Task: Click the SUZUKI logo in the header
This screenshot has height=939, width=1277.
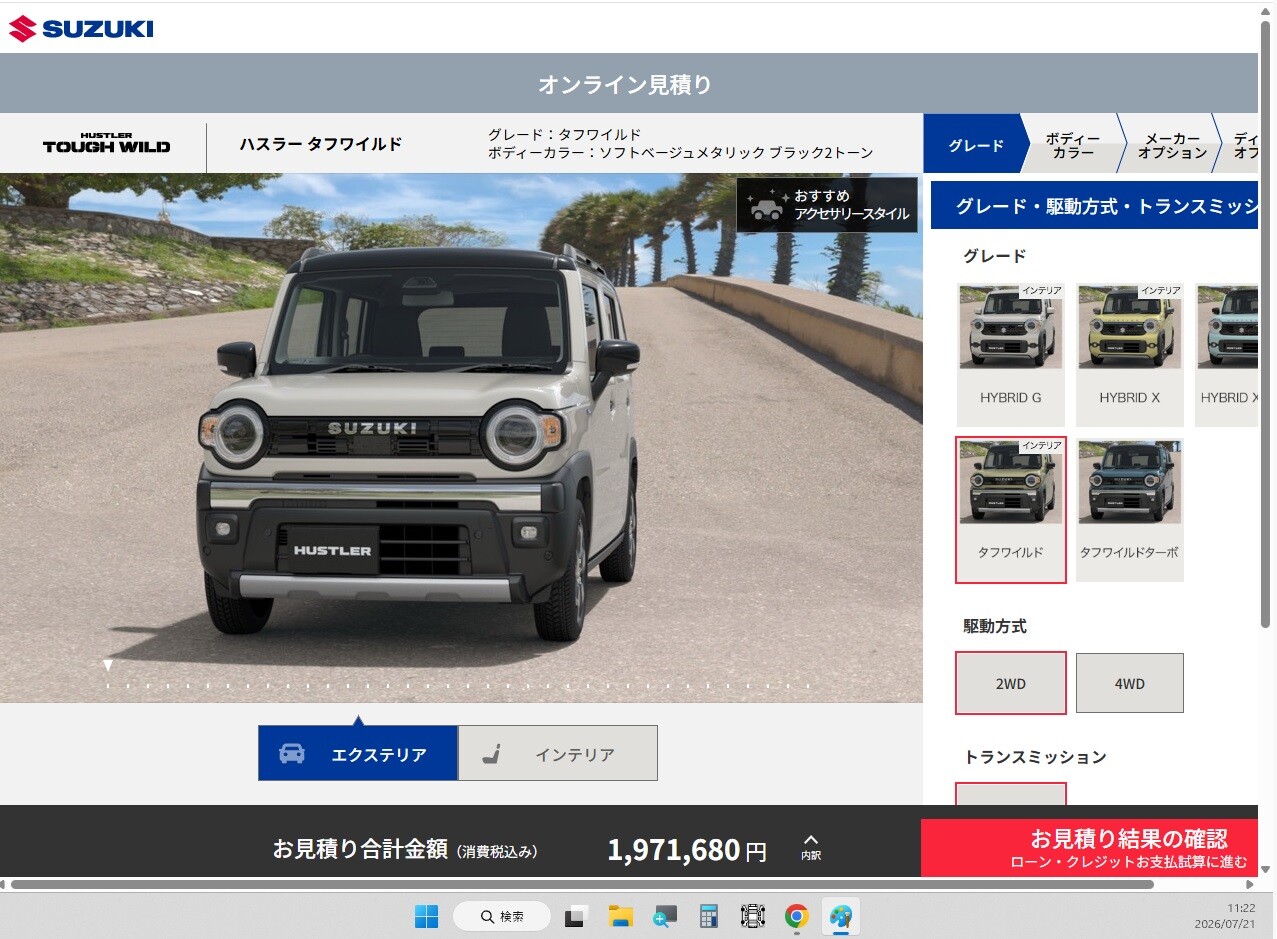Action: coord(81,28)
